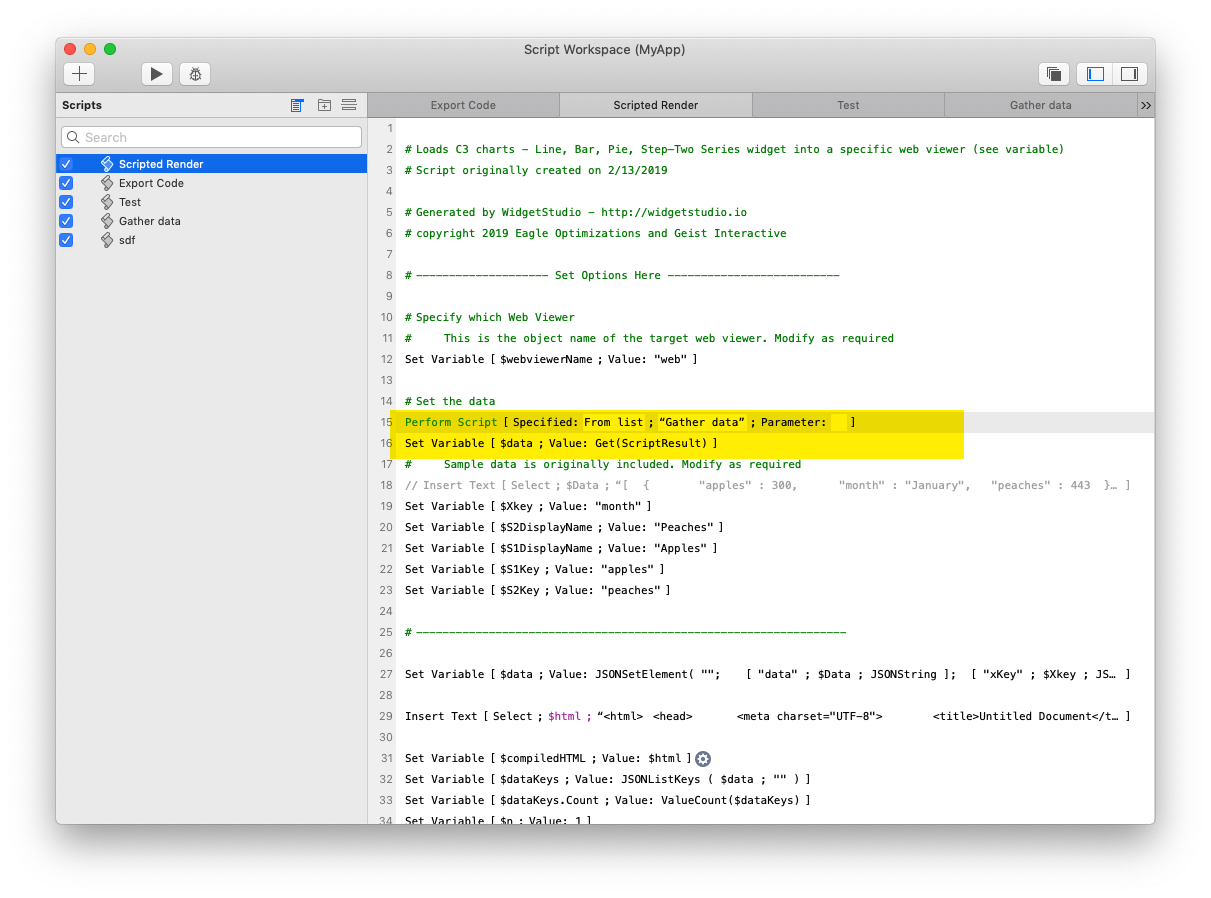The image size is (1211, 898).
Task: Click script icon beside Export Code
Action: coord(107,183)
